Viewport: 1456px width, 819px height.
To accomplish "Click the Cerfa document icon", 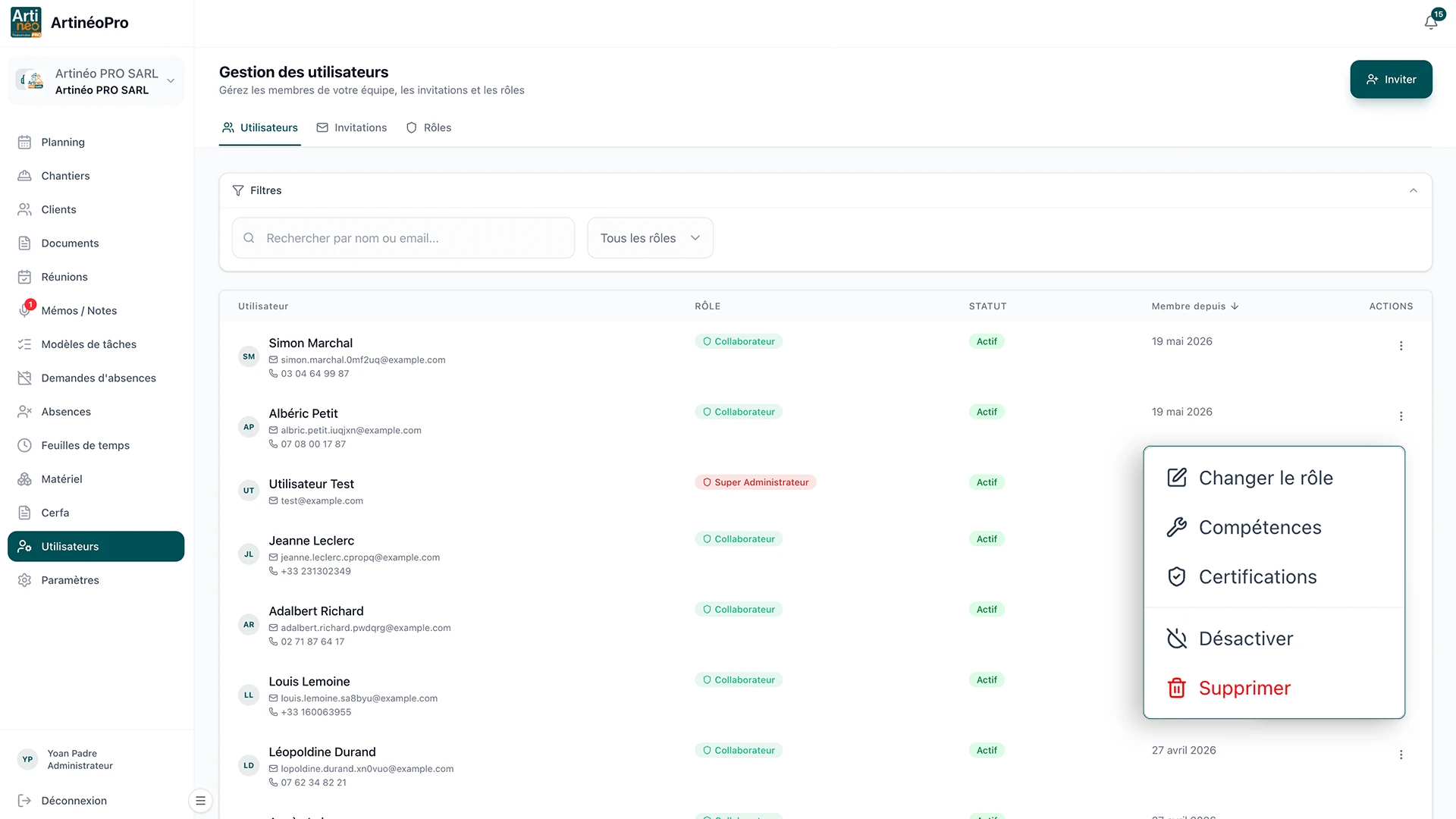I will tap(25, 513).
